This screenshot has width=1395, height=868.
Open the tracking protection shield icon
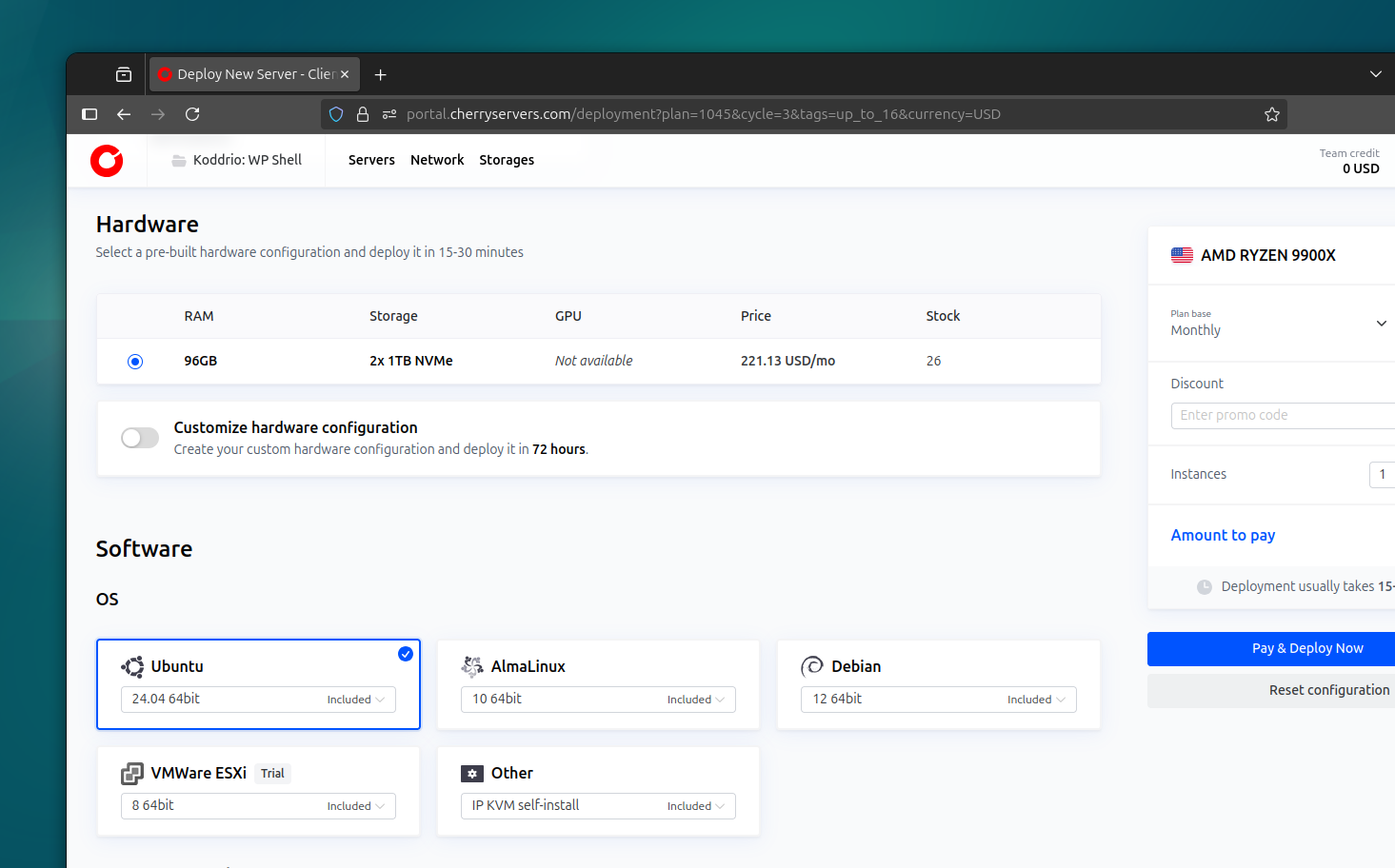pyautogui.click(x=336, y=114)
